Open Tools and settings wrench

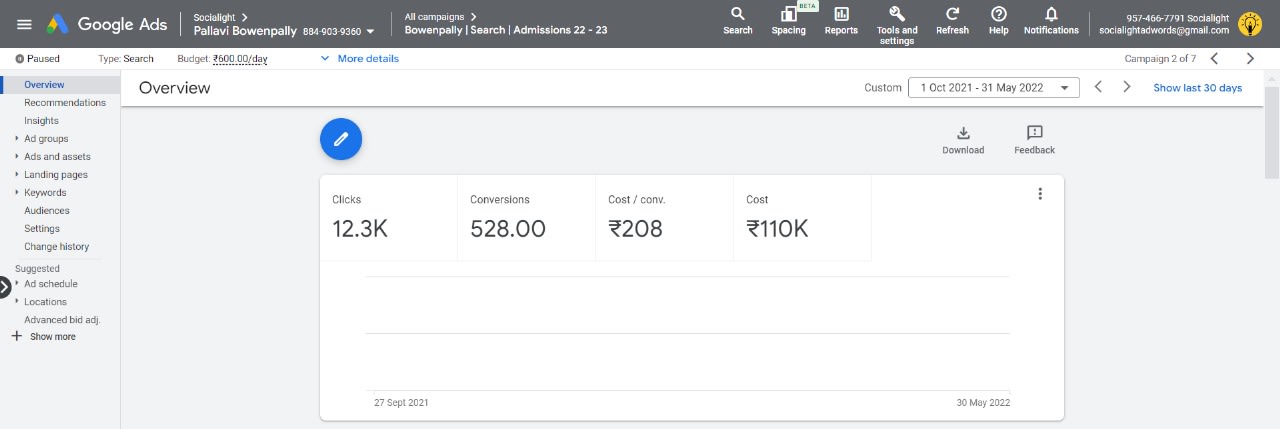click(897, 14)
